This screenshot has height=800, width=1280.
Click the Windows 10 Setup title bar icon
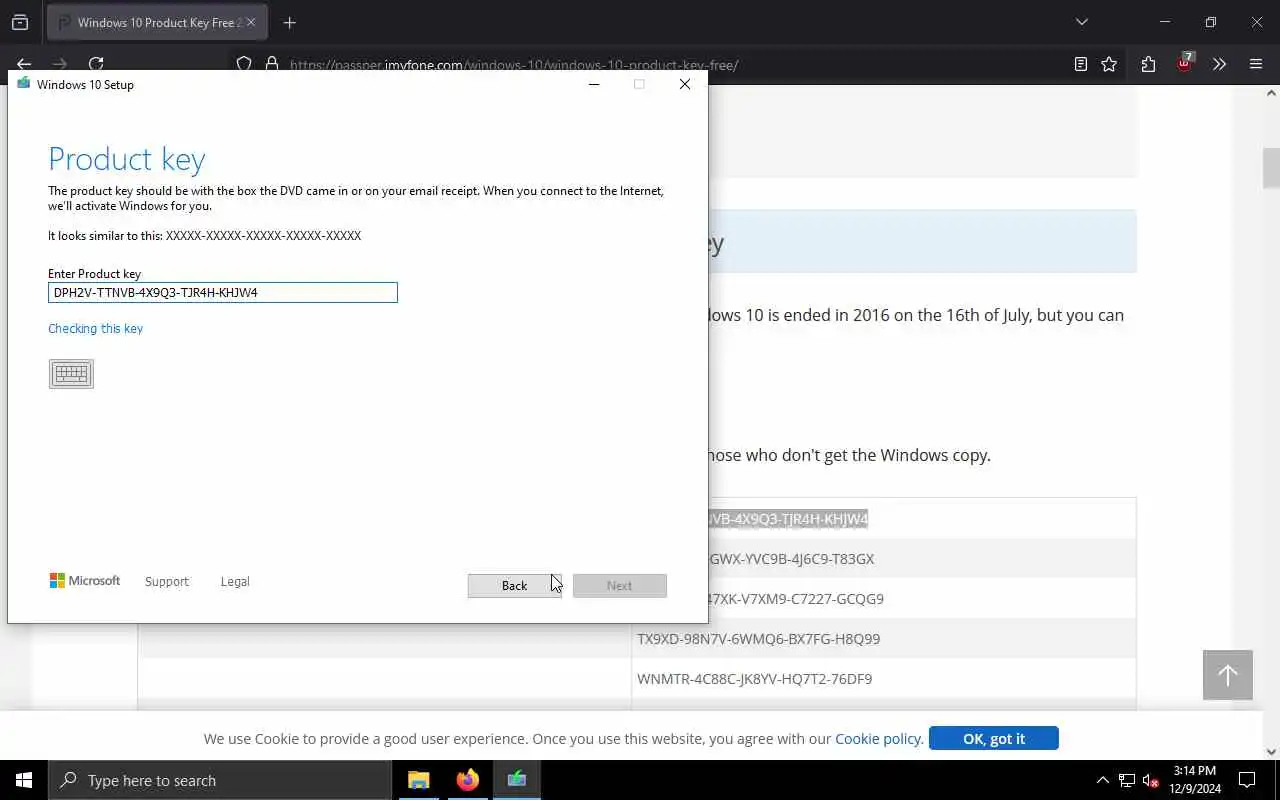[24, 84]
